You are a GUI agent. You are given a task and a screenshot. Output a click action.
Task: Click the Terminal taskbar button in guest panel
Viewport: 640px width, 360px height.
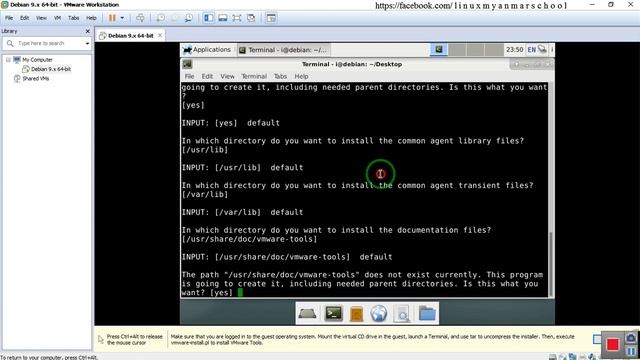click(283, 50)
